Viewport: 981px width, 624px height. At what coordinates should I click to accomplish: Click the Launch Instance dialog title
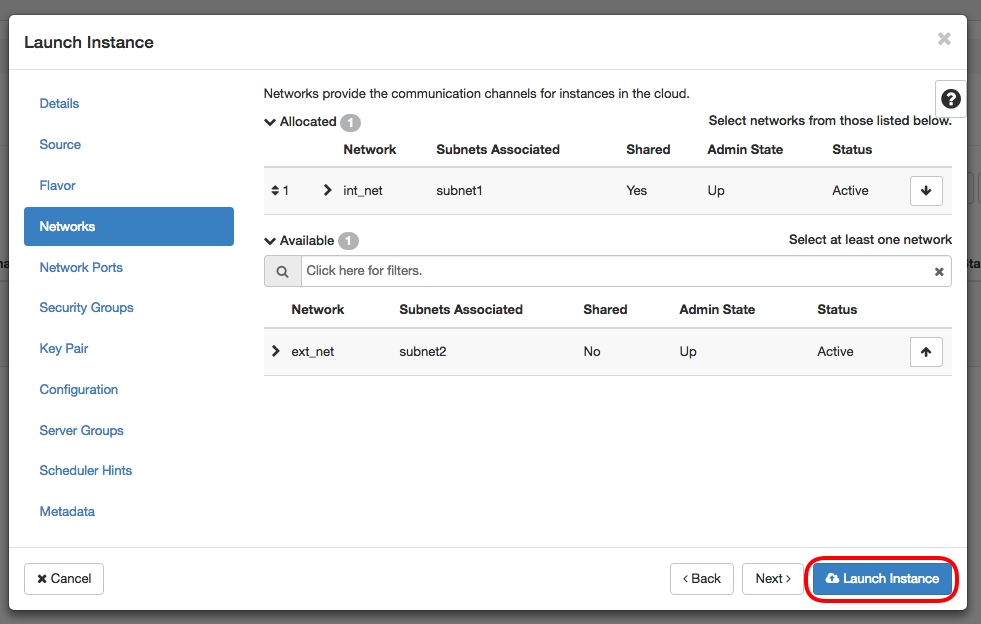tap(89, 43)
